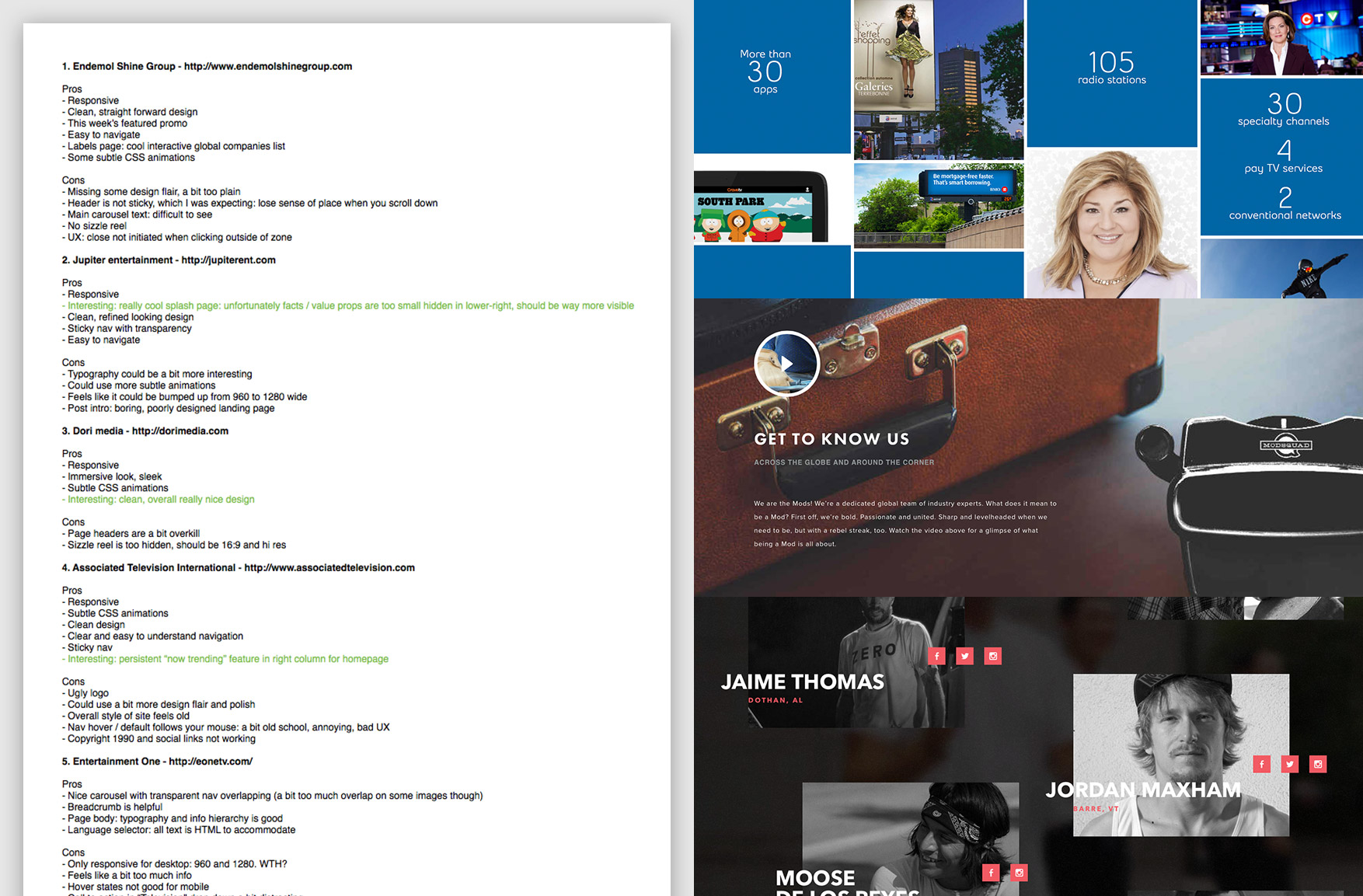Click 'Main carousel text: difficult to see'
1363x896 pixels.
coord(137,215)
